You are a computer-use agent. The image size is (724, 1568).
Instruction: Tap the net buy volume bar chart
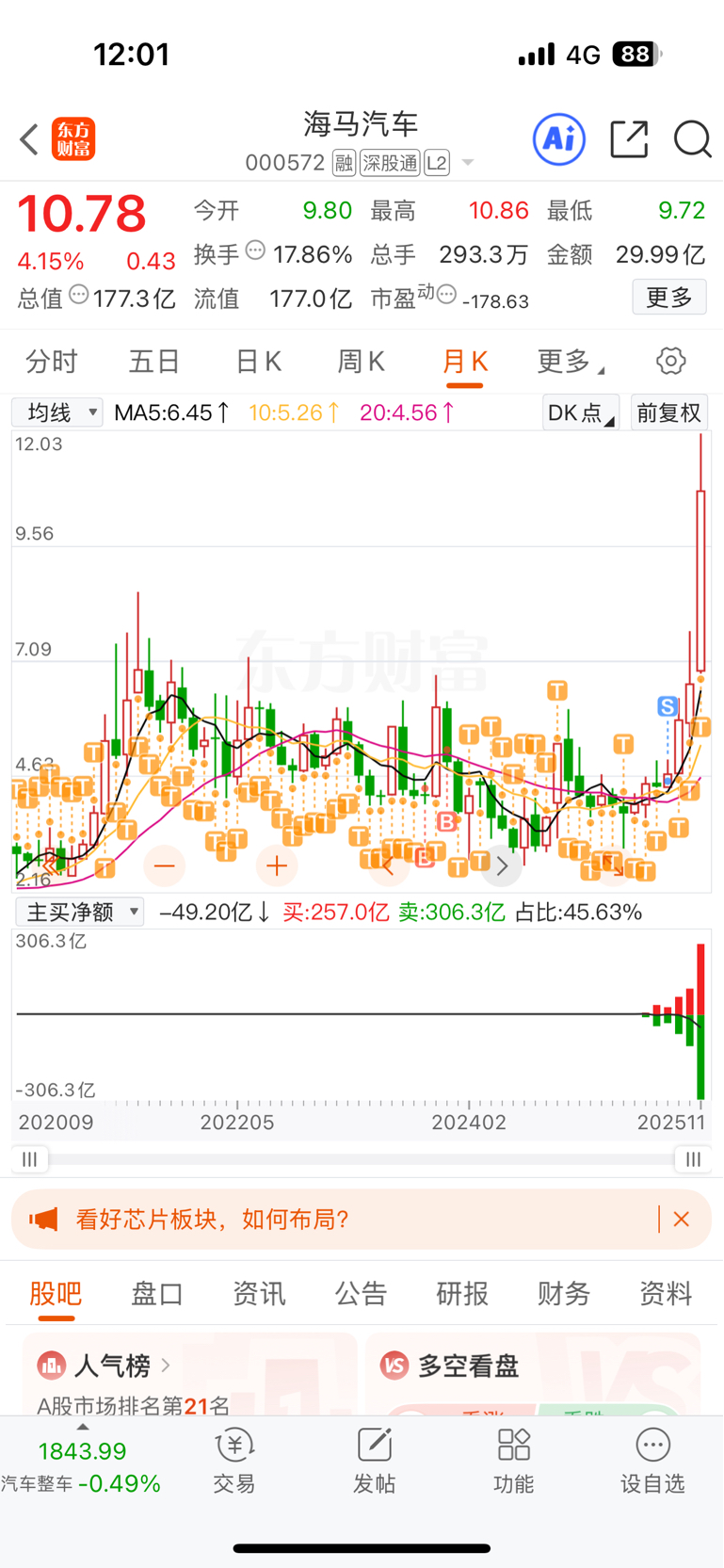362,1014
